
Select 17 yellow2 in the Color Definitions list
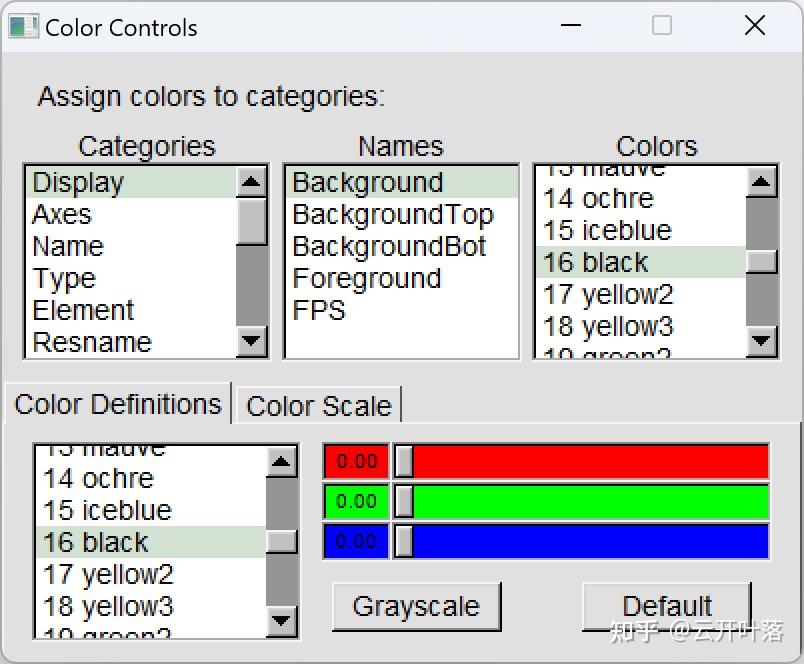108,575
